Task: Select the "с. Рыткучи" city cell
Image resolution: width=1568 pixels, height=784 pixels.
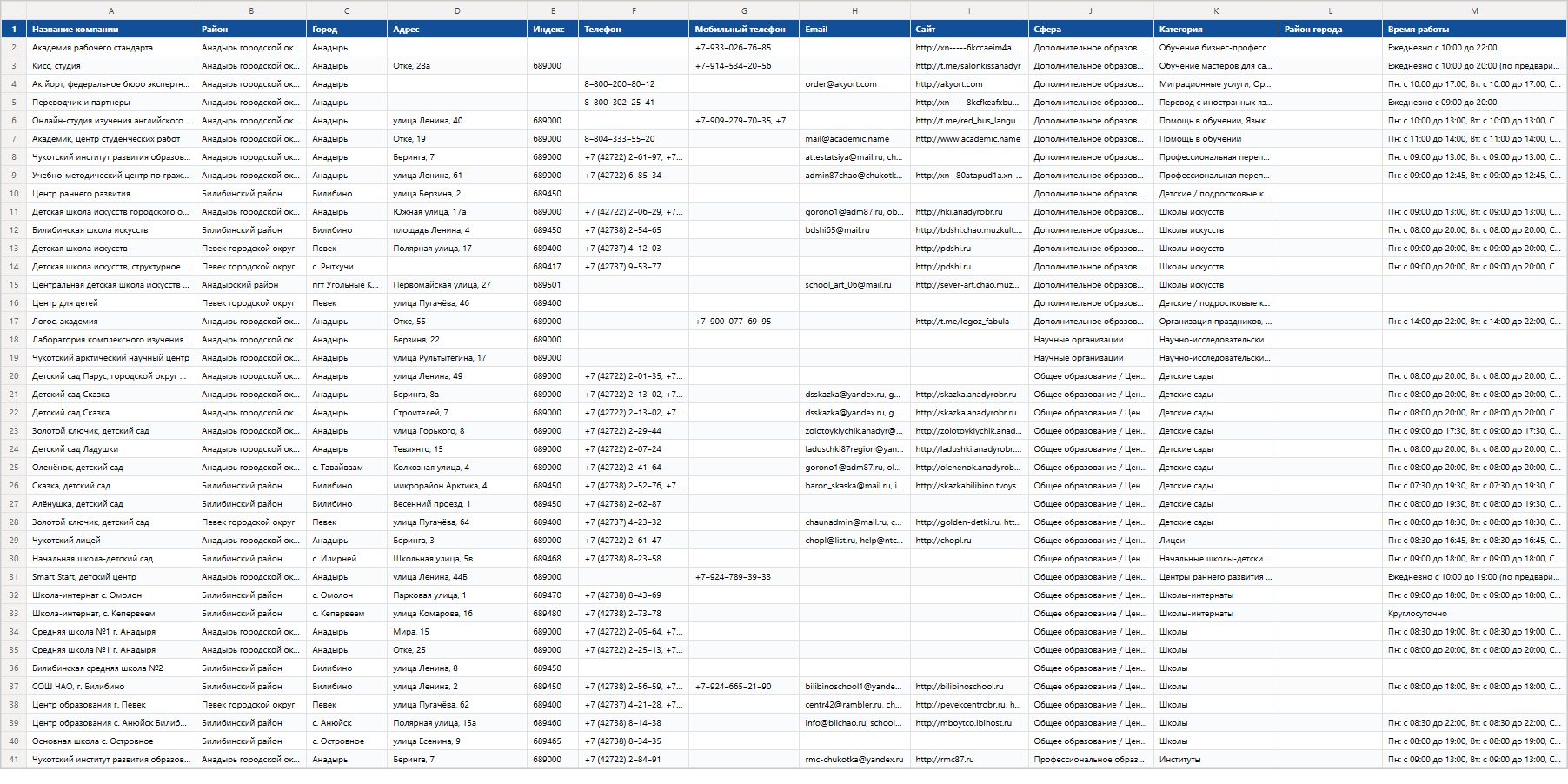Action: point(347,267)
